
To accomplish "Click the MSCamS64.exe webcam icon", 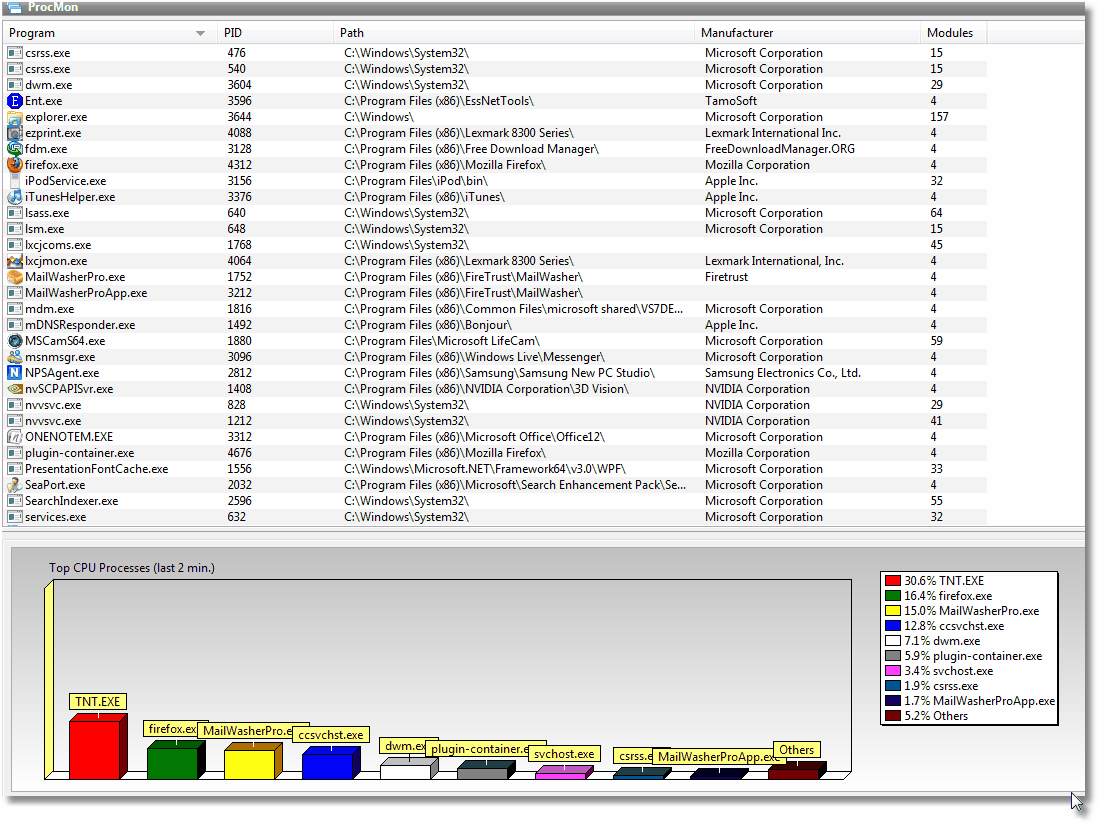I will point(15,341).
